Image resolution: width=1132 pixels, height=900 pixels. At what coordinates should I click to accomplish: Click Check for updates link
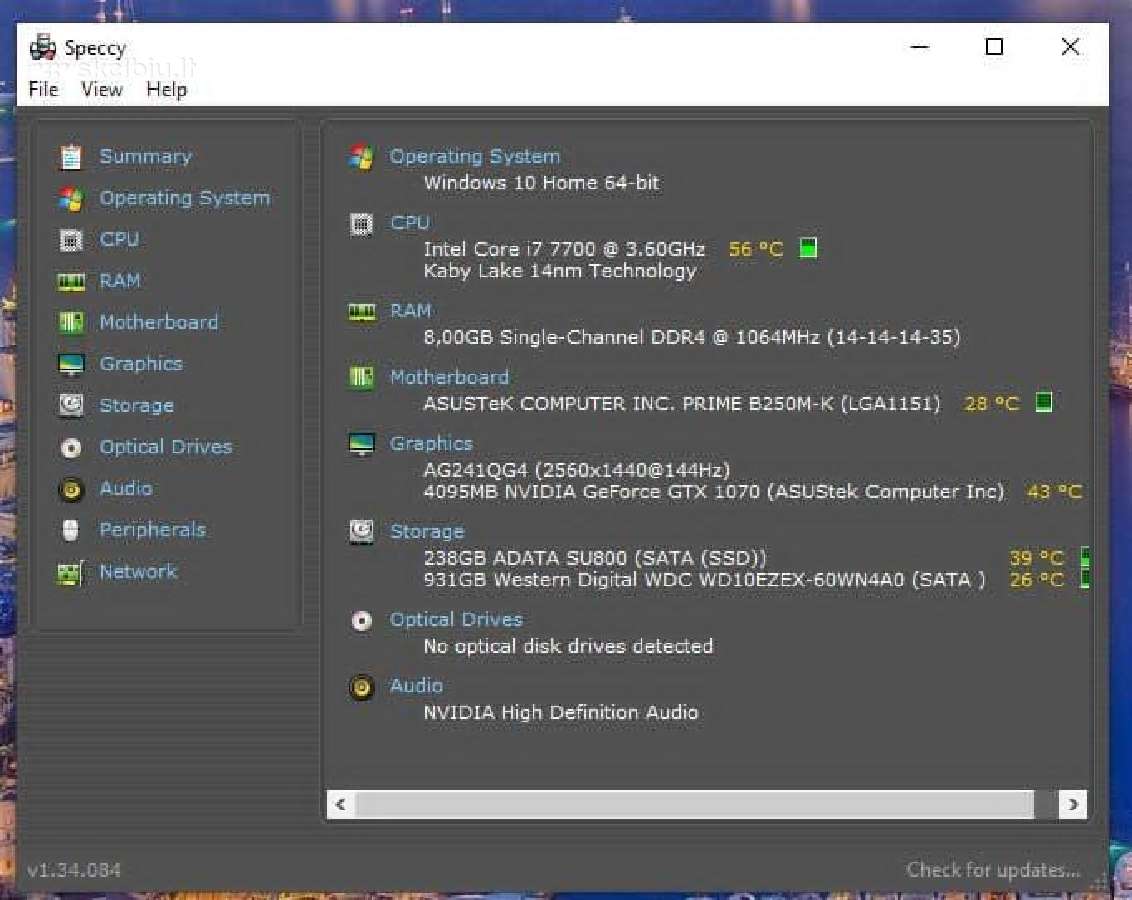click(x=993, y=870)
